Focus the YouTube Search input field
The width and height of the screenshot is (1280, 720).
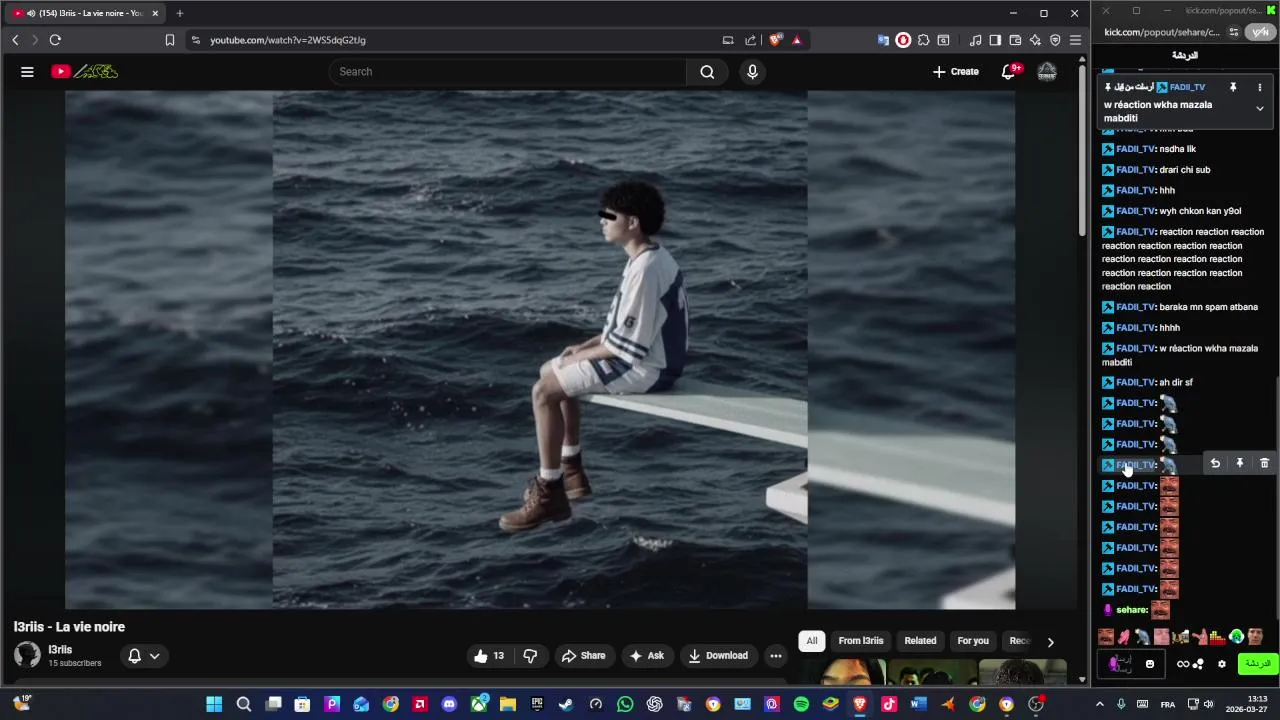507,71
